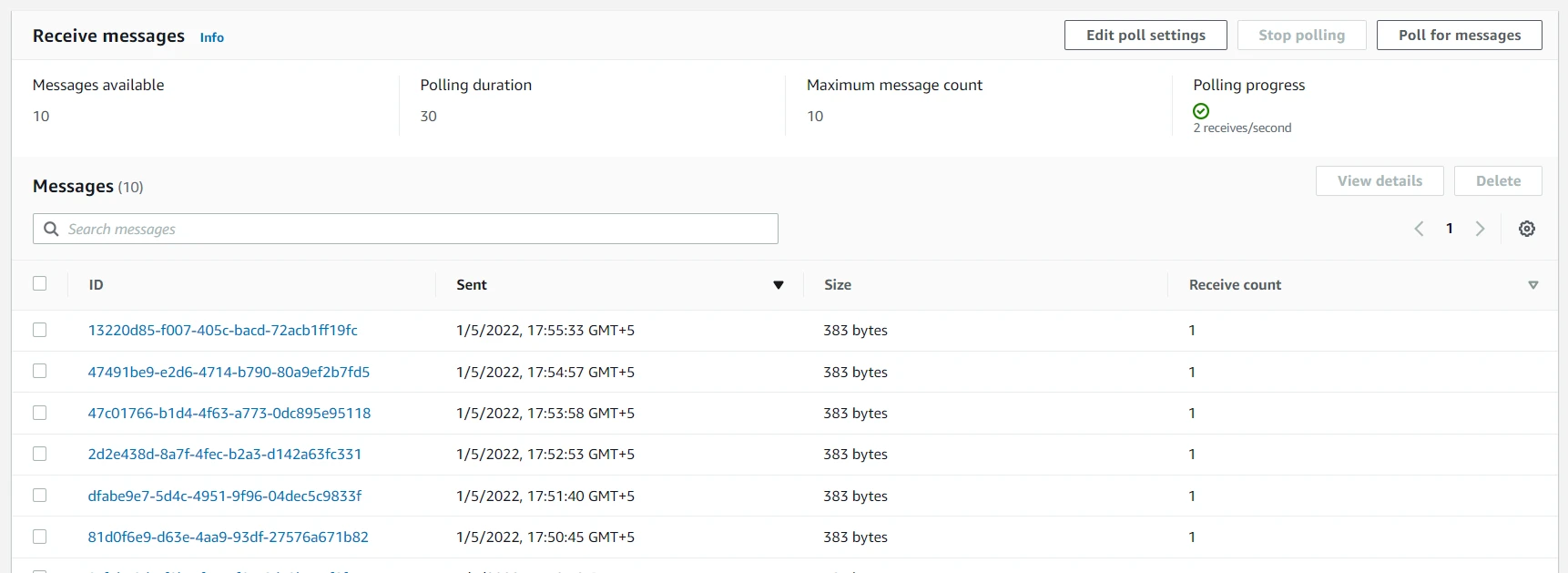Select message 13220d85-f007-405c-bacd-72acb1ff19fc checkbox
The height and width of the screenshot is (573, 1568).
pyautogui.click(x=40, y=330)
